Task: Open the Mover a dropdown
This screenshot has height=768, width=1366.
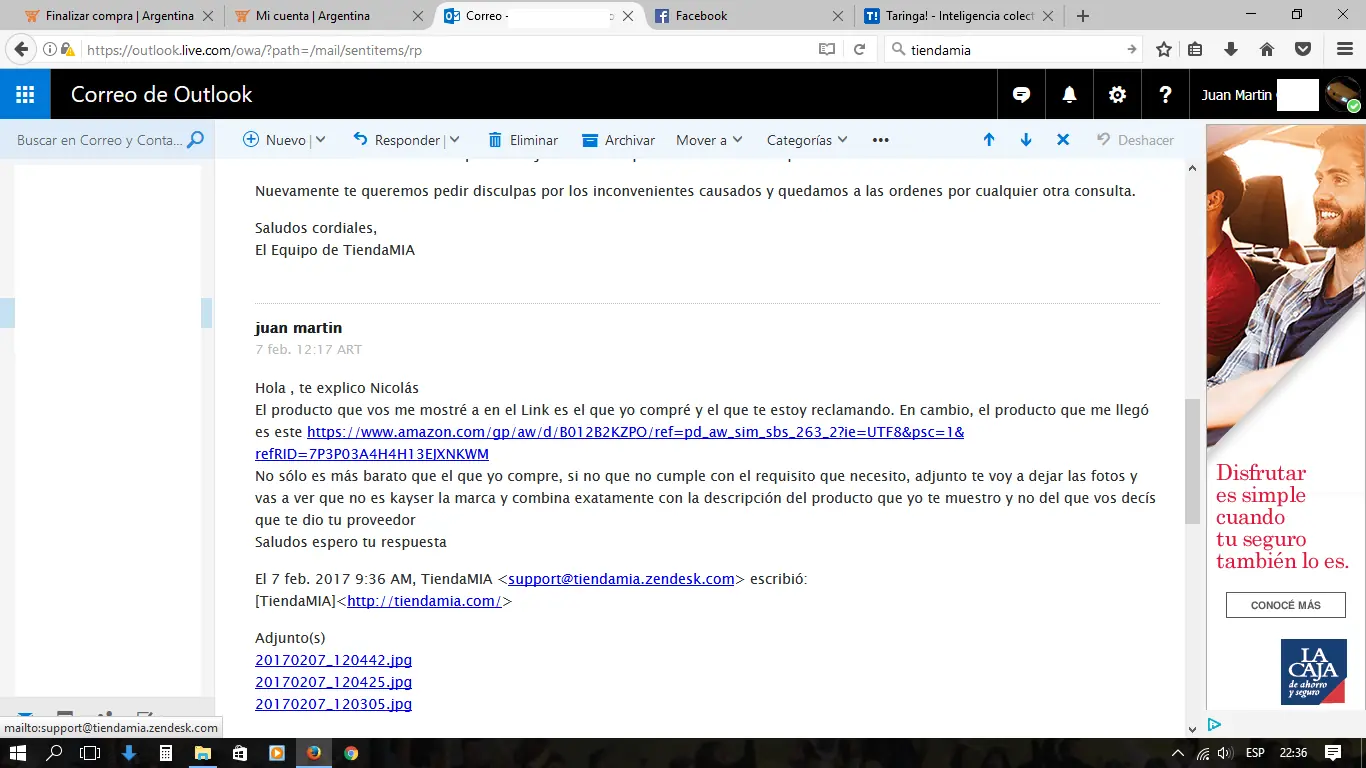Action: pos(709,140)
